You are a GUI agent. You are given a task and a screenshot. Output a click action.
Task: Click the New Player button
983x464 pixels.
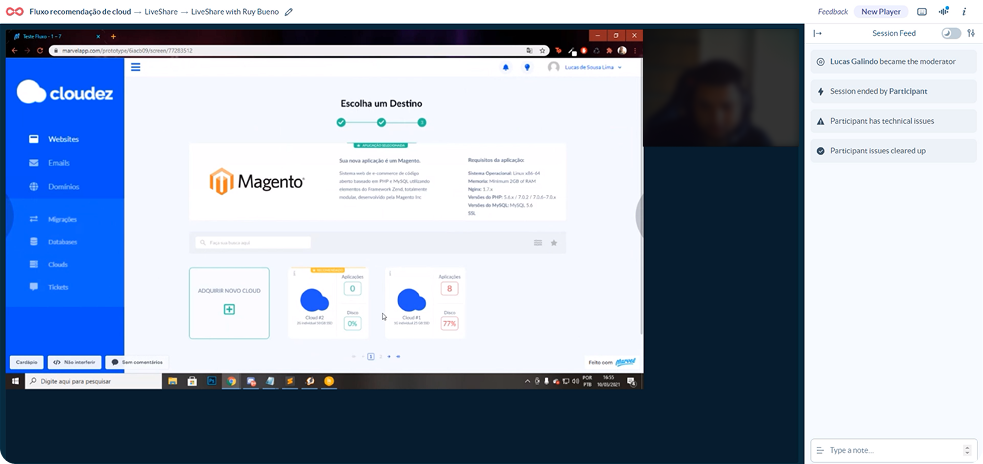point(881,11)
